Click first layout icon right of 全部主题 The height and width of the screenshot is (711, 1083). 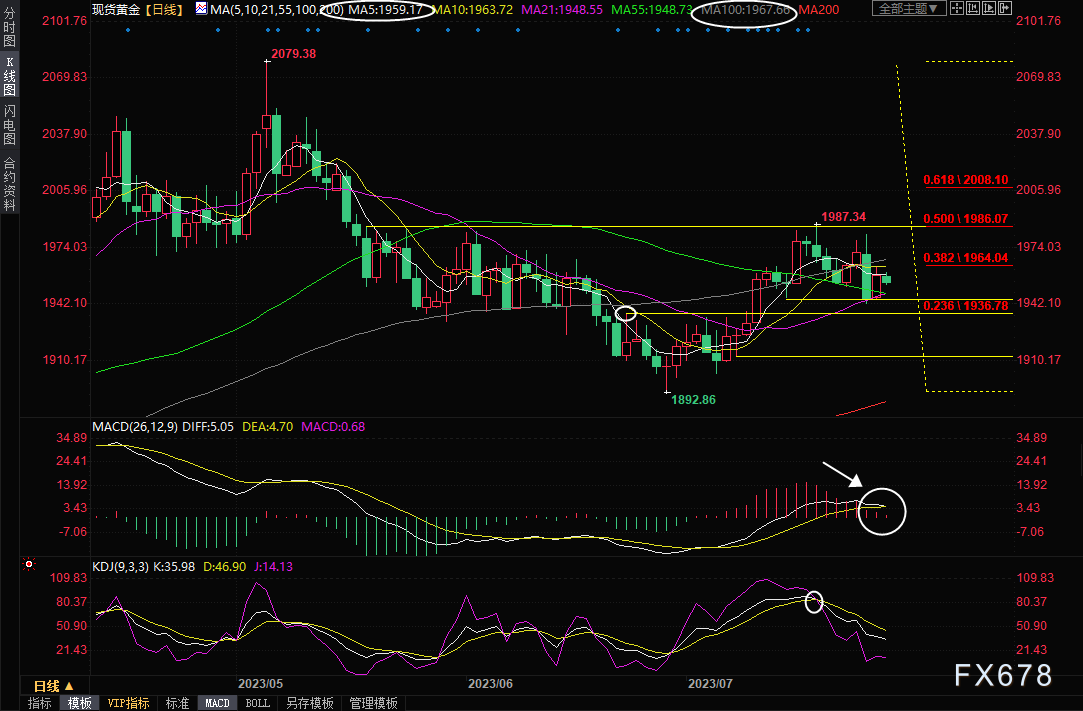click(958, 9)
